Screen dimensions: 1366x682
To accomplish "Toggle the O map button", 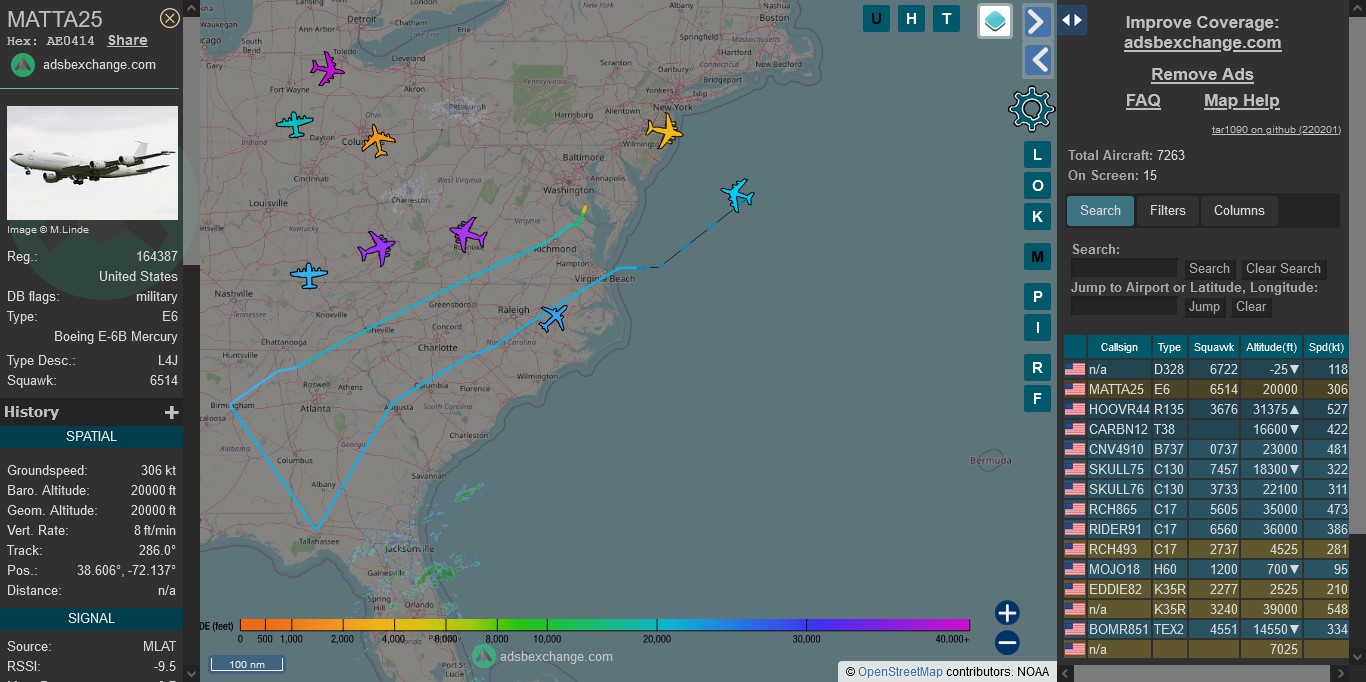I will click(1037, 186).
